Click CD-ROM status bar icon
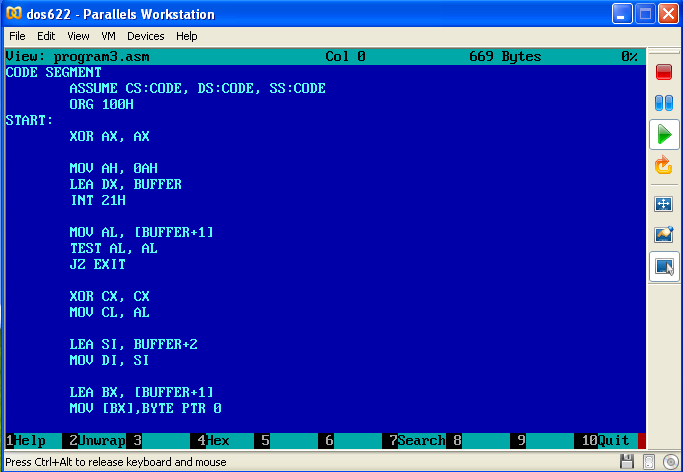 pyautogui.click(x=670, y=462)
